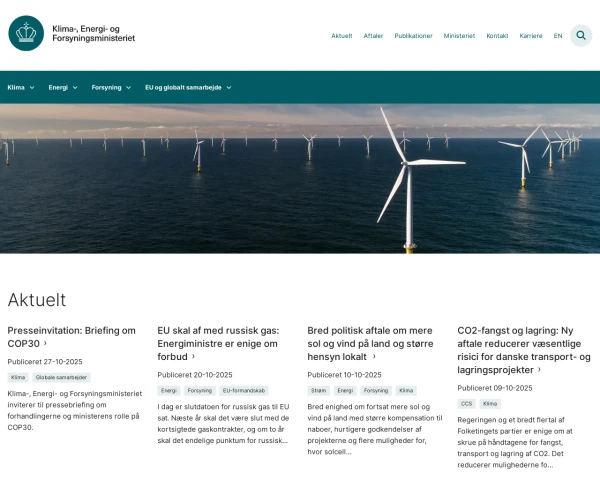Screen dimensions: 600x480
Task: Click the arrow icon after 'hensyn lokalt'
Action: click(374, 356)
